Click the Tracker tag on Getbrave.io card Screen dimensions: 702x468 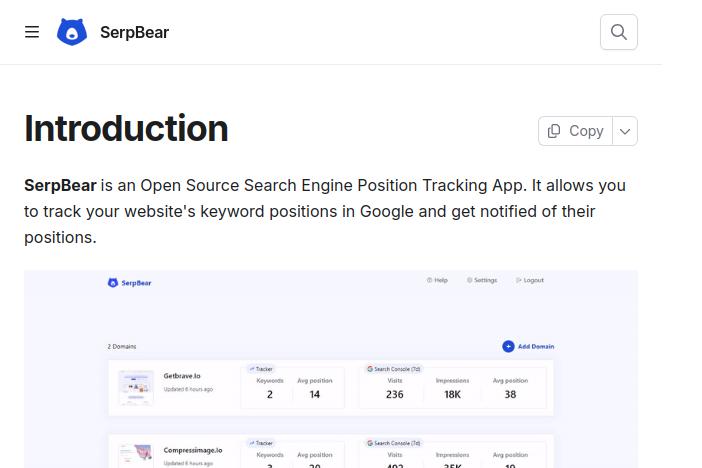tap(261, 369)
